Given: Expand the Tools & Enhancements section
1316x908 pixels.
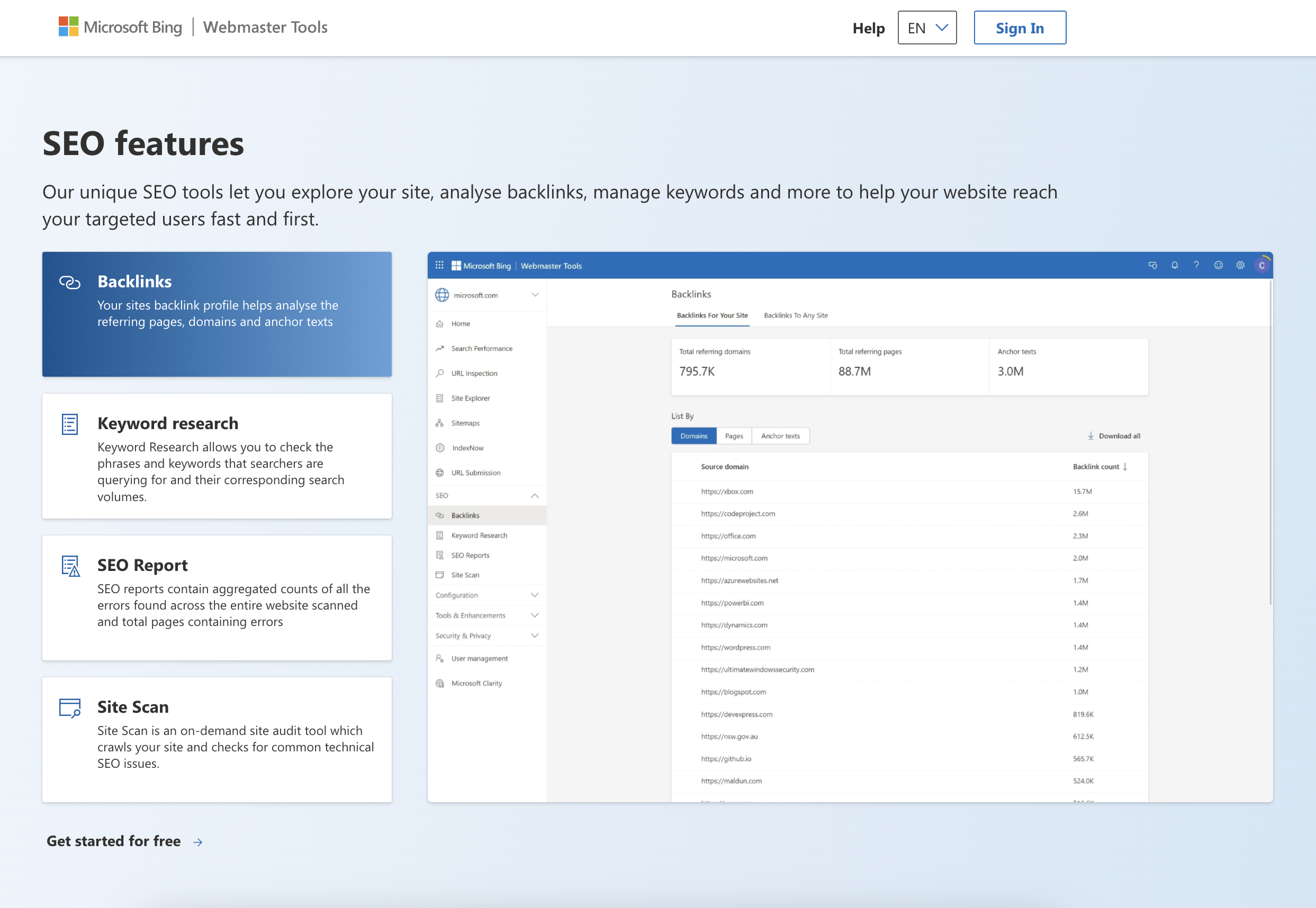Looking at the screenshot, I should (487, 615).
